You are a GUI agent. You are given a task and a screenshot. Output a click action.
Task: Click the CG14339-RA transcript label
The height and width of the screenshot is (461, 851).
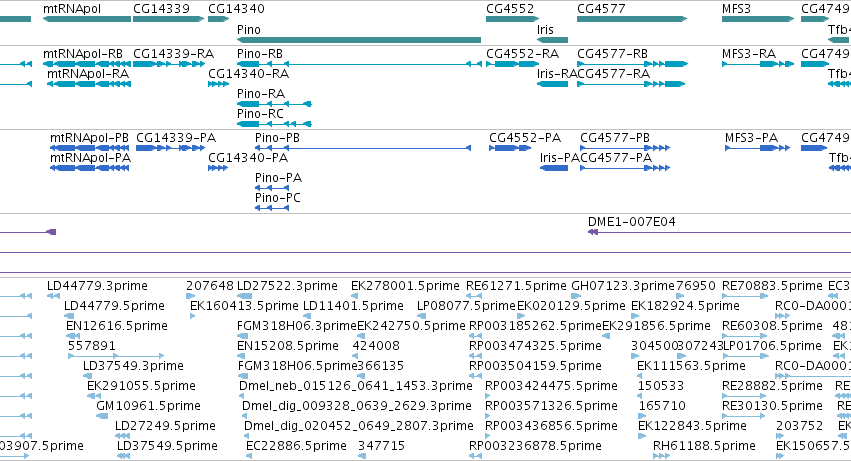(x=173, y=54)
